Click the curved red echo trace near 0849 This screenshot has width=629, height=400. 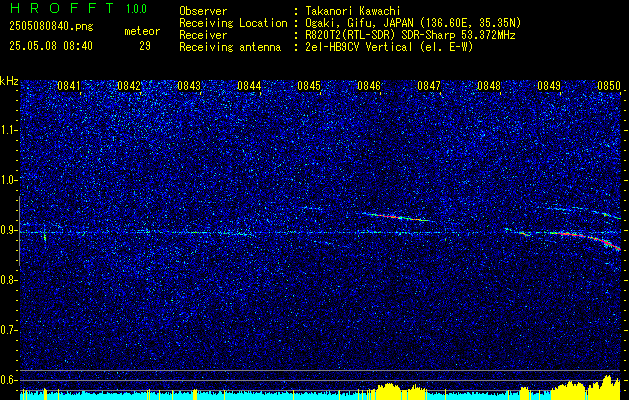tap(586, 237)
